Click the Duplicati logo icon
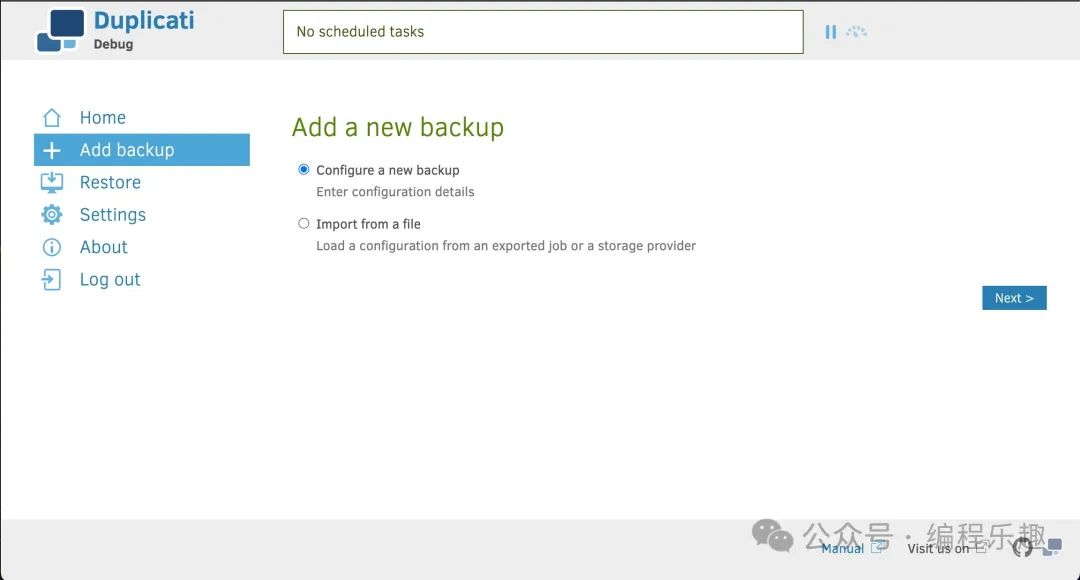This screenshot has height=580, width=1080. tap(60, 30)
